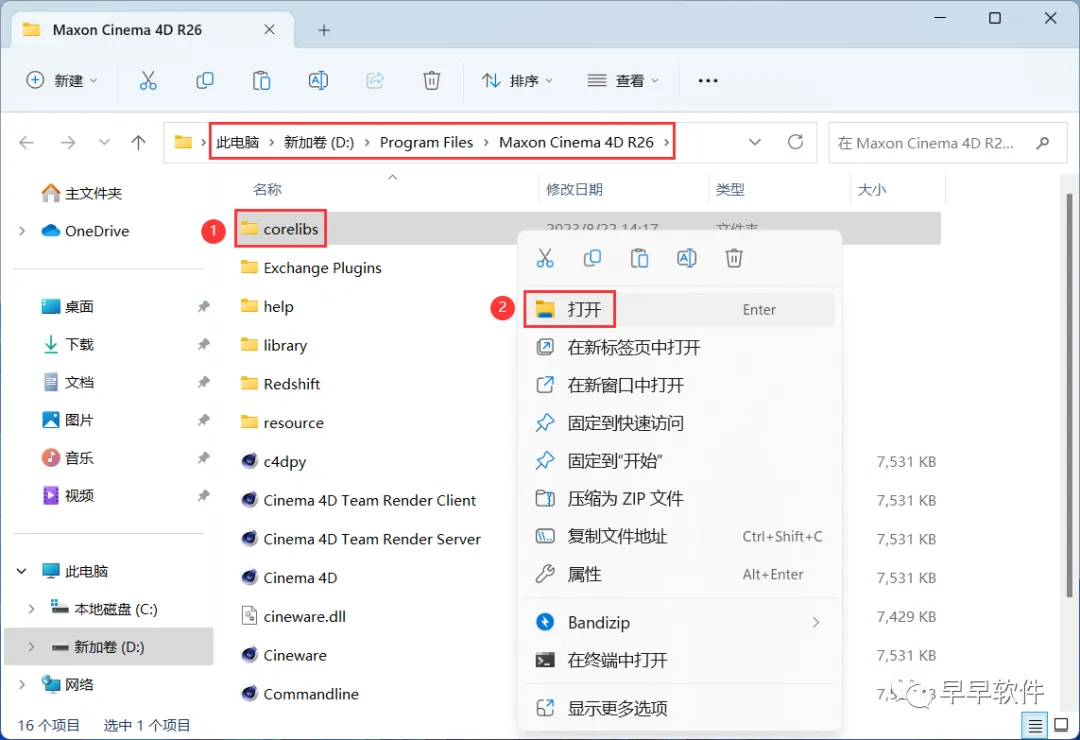Go back with the left arrow button
1080x740 pixels.
point(27,143)
